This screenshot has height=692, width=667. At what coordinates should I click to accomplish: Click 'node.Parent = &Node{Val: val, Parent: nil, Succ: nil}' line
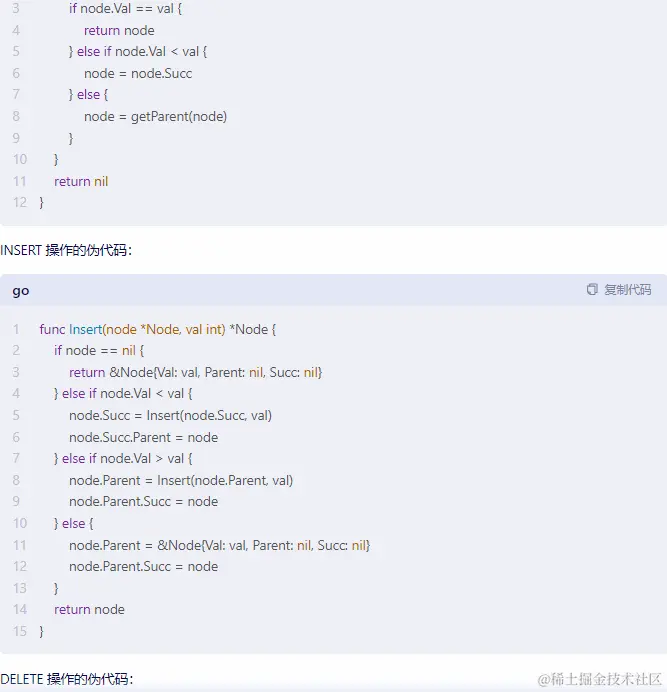pyautogui.click(x=219, y=545)
